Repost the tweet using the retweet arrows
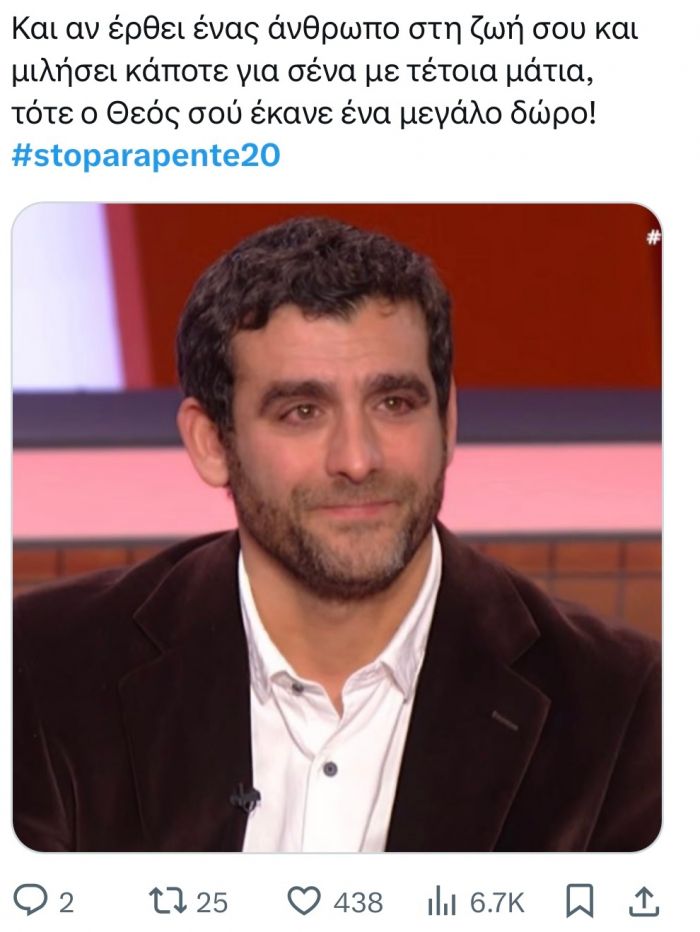The width and height of the screenshot is (700, 932). tap(165, 902)
